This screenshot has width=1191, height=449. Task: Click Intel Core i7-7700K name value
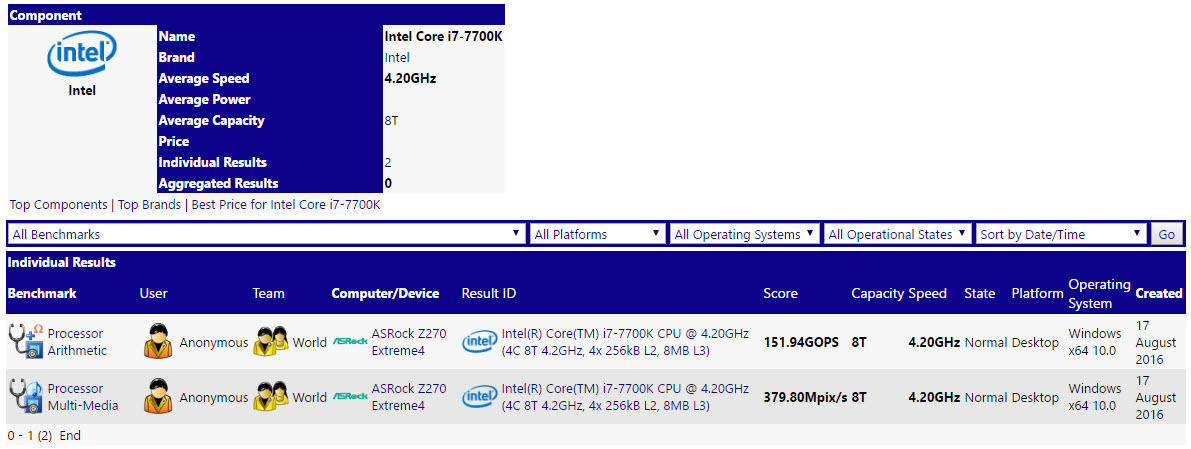[x=444, y=36]
